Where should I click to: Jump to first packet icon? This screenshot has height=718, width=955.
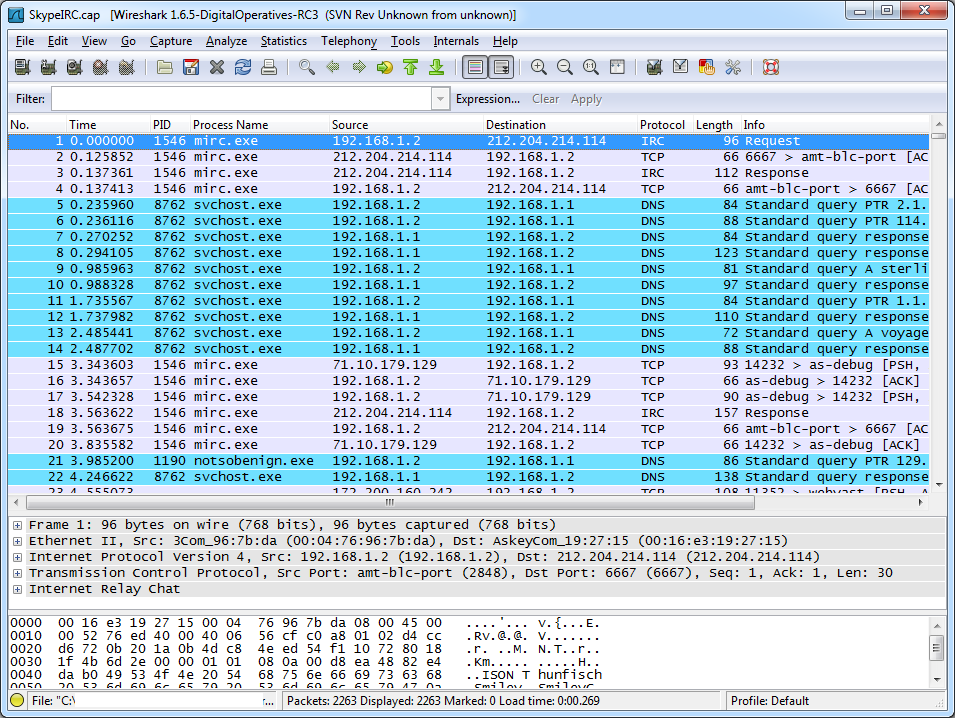(x=411, y=67)
